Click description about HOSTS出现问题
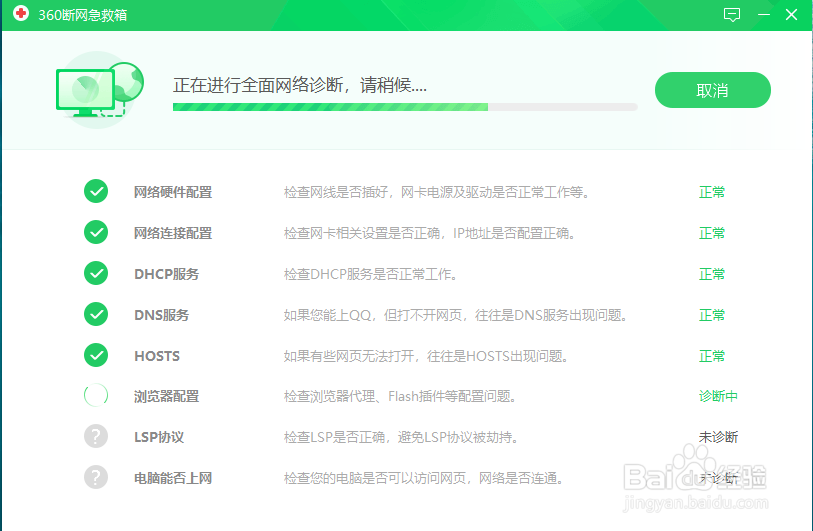This screenshot has width=813, height=531. coord(426,356)
